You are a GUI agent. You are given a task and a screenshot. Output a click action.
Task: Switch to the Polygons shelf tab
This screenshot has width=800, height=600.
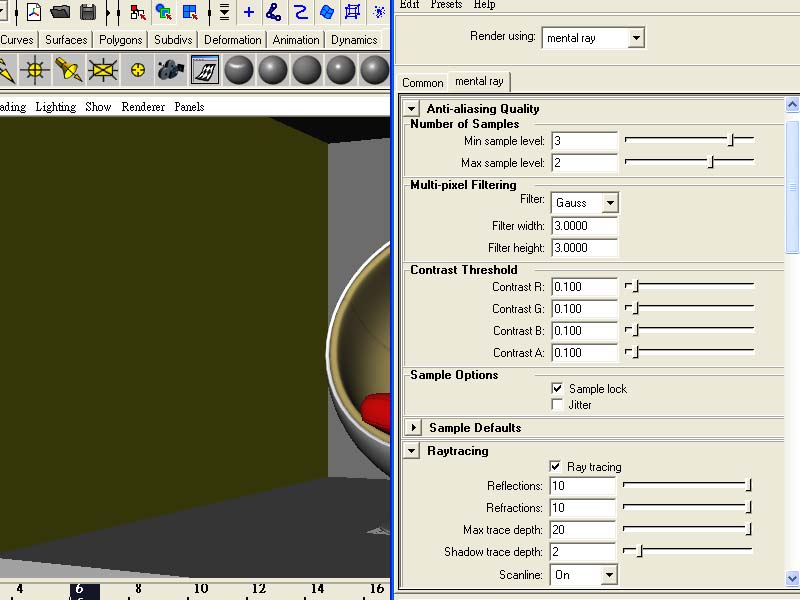(120, 40)
